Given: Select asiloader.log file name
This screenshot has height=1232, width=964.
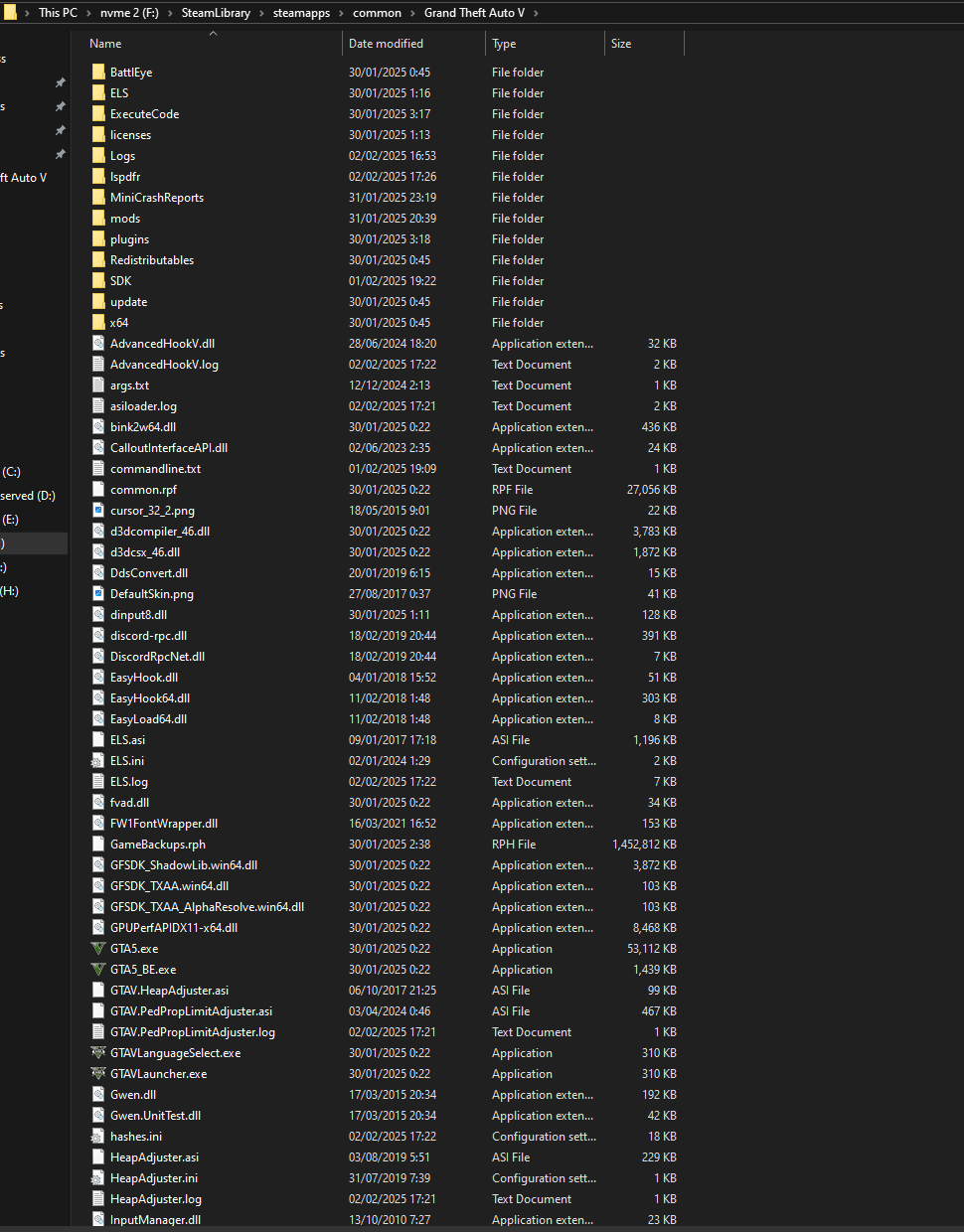Looking at the screenshot, I should pyautogui.click(x=143, y=406).
